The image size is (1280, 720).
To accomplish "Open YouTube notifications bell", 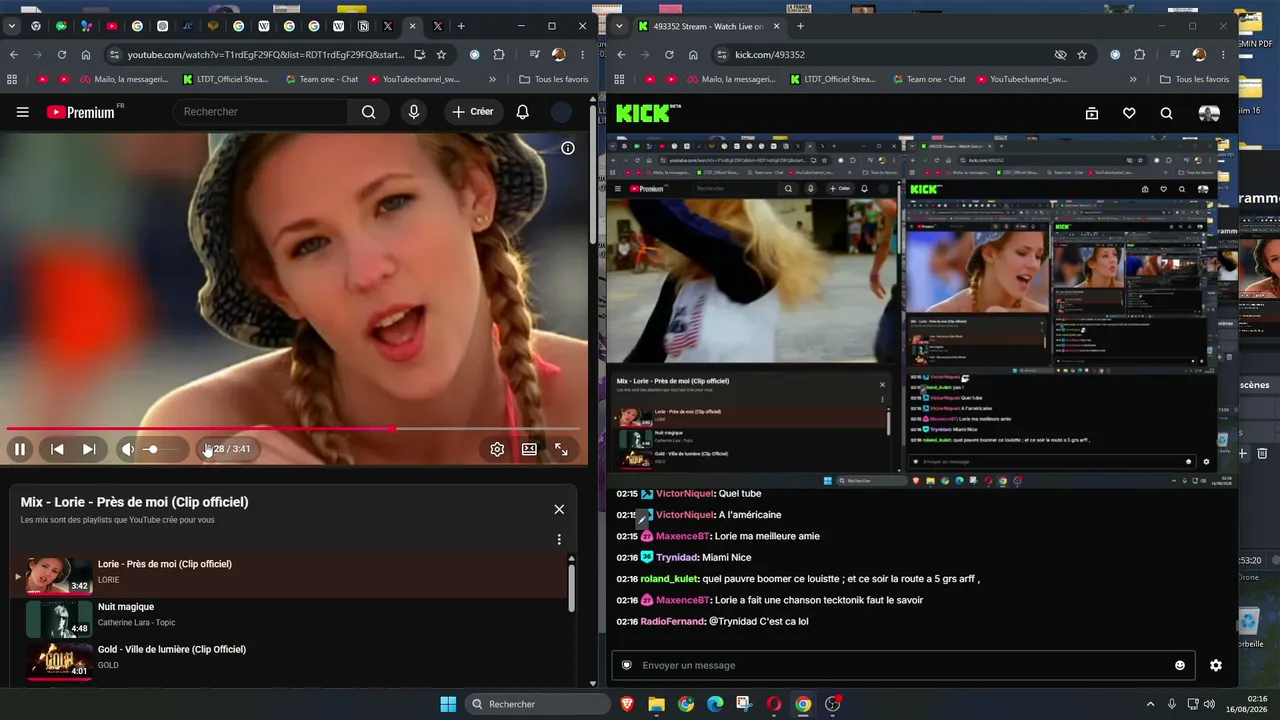I will pyautogui.click(x=522, y=112).
